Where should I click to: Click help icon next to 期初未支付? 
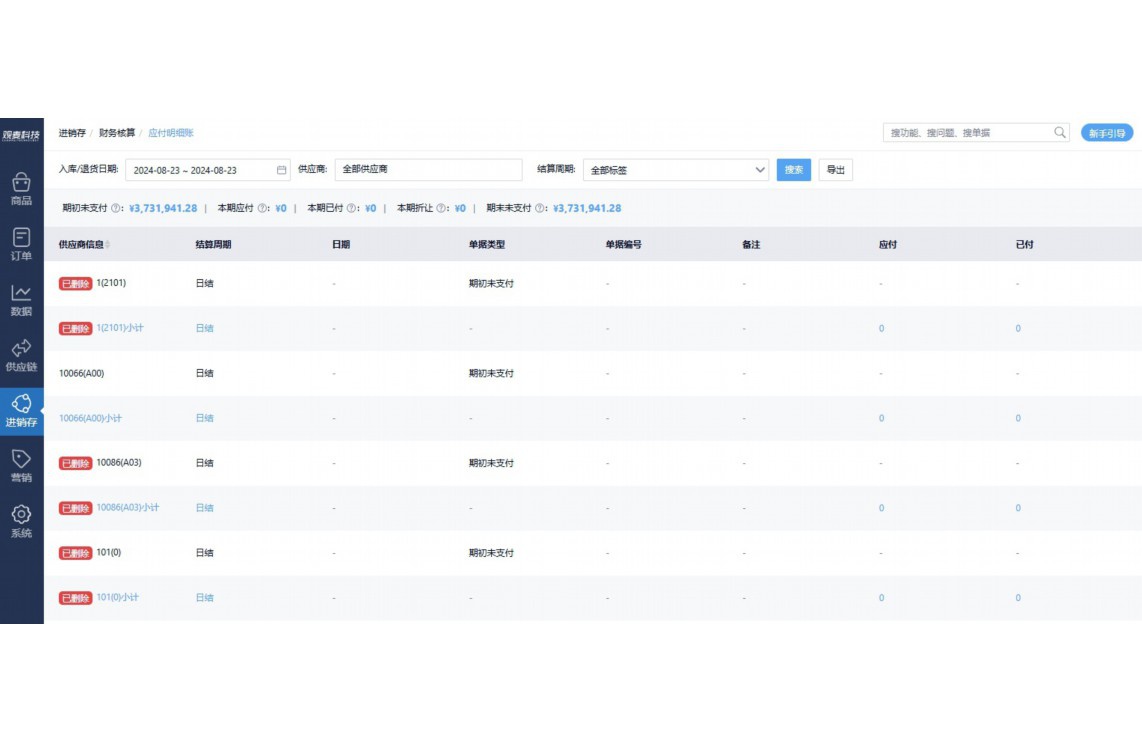tap(116, 209)
